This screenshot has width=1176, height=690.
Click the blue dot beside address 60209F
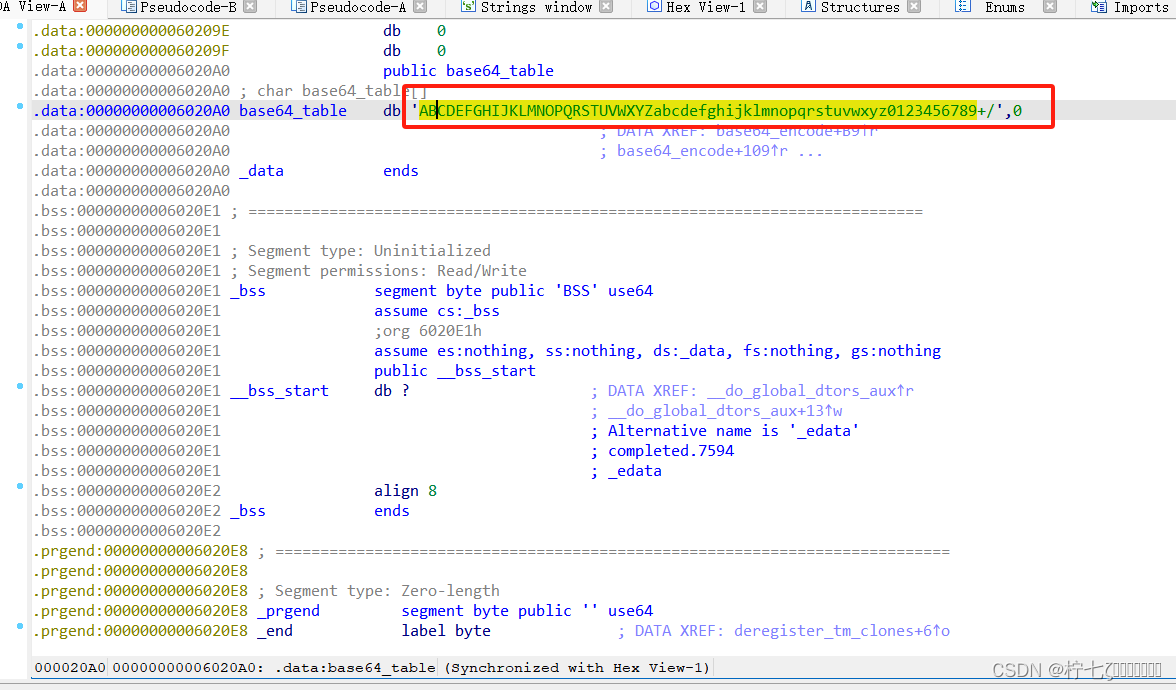[x=20, y=46]
